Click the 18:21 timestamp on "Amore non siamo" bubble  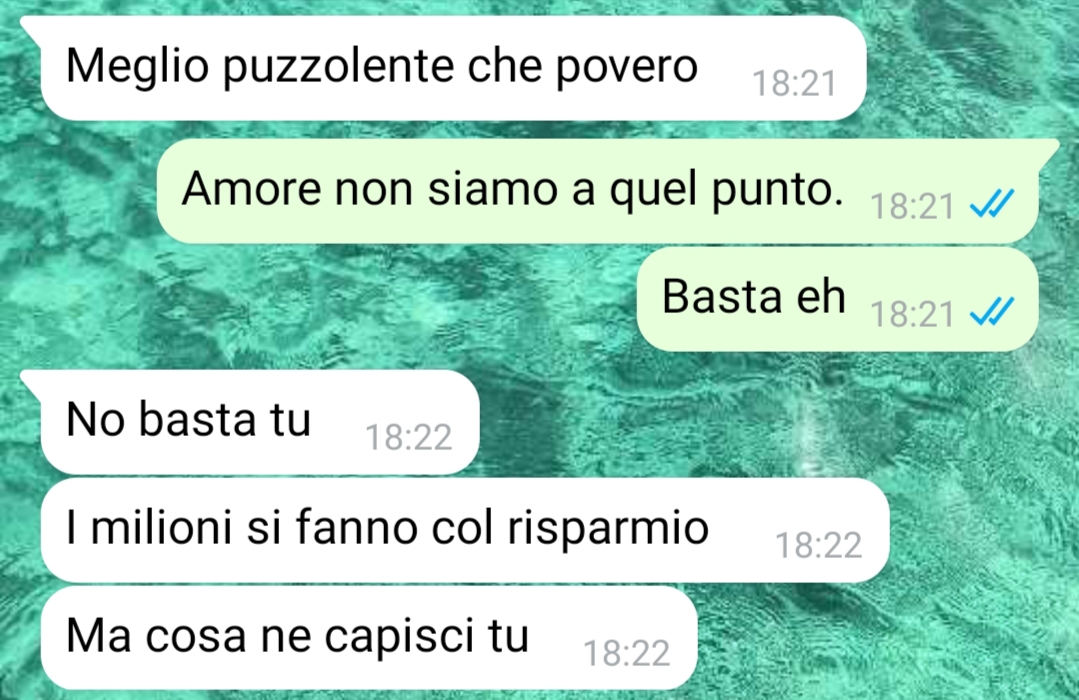[912, 206]
